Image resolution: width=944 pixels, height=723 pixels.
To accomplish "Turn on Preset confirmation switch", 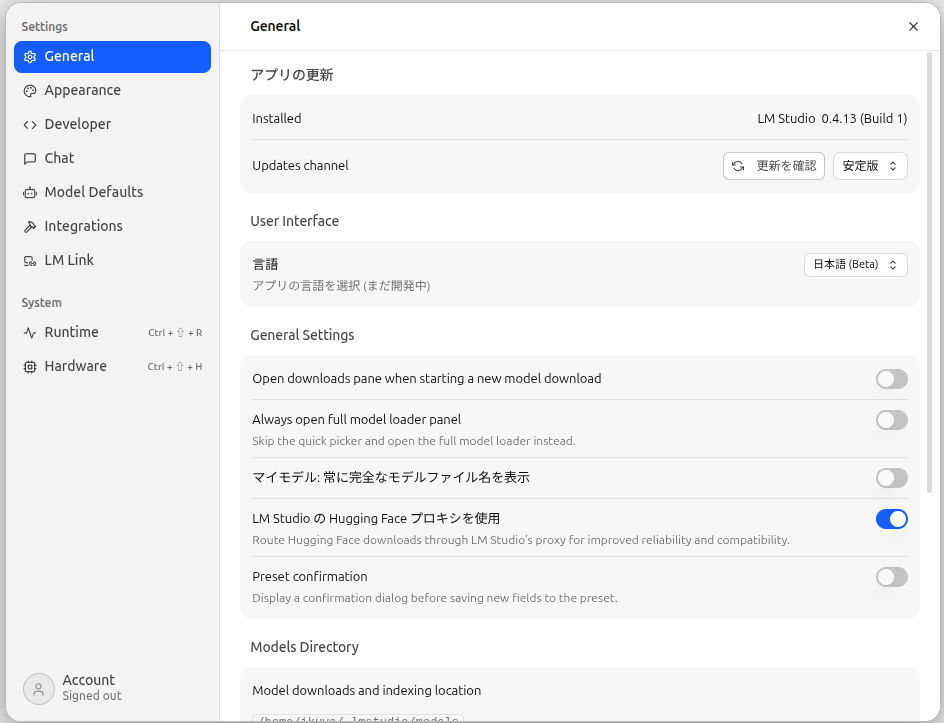I will point(892,577).
